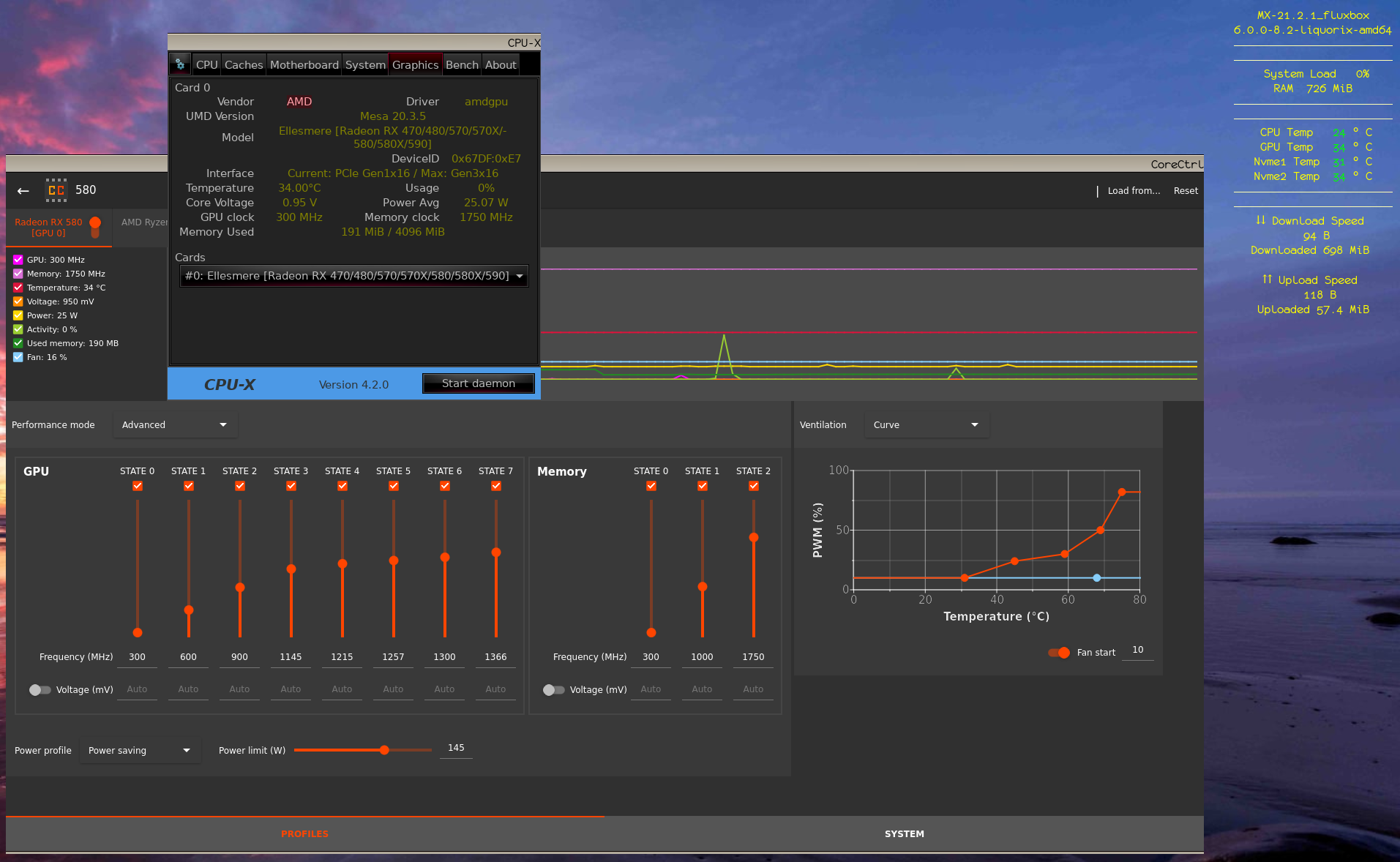Click the CoreCtrl CC chip logo
The height and width of the screenshot is (862, 1400).
[x=56, y=190]
